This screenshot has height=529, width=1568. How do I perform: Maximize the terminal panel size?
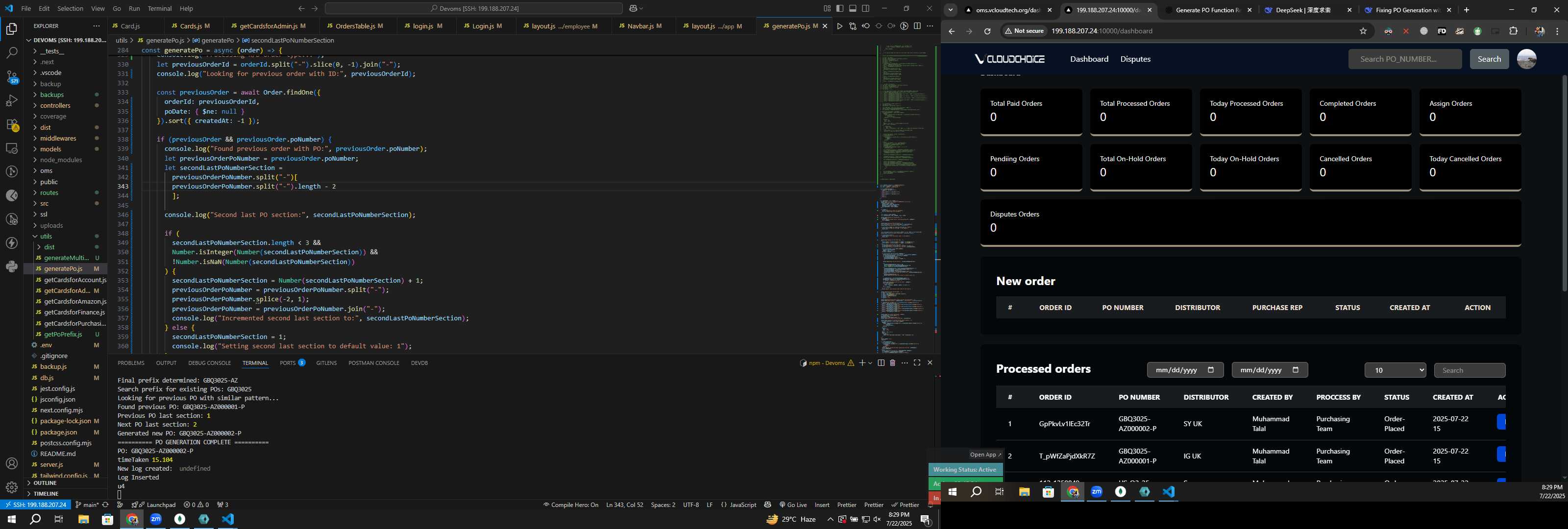click(x=917, y=363)
